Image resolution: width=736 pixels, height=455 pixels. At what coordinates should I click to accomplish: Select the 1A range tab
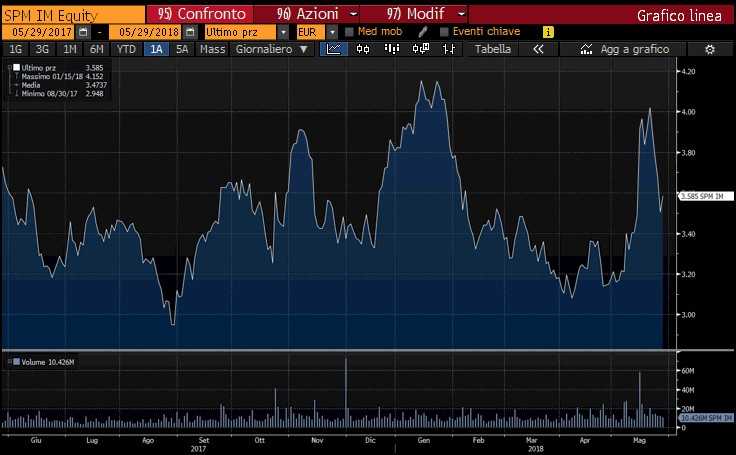(x=156, y=49)
